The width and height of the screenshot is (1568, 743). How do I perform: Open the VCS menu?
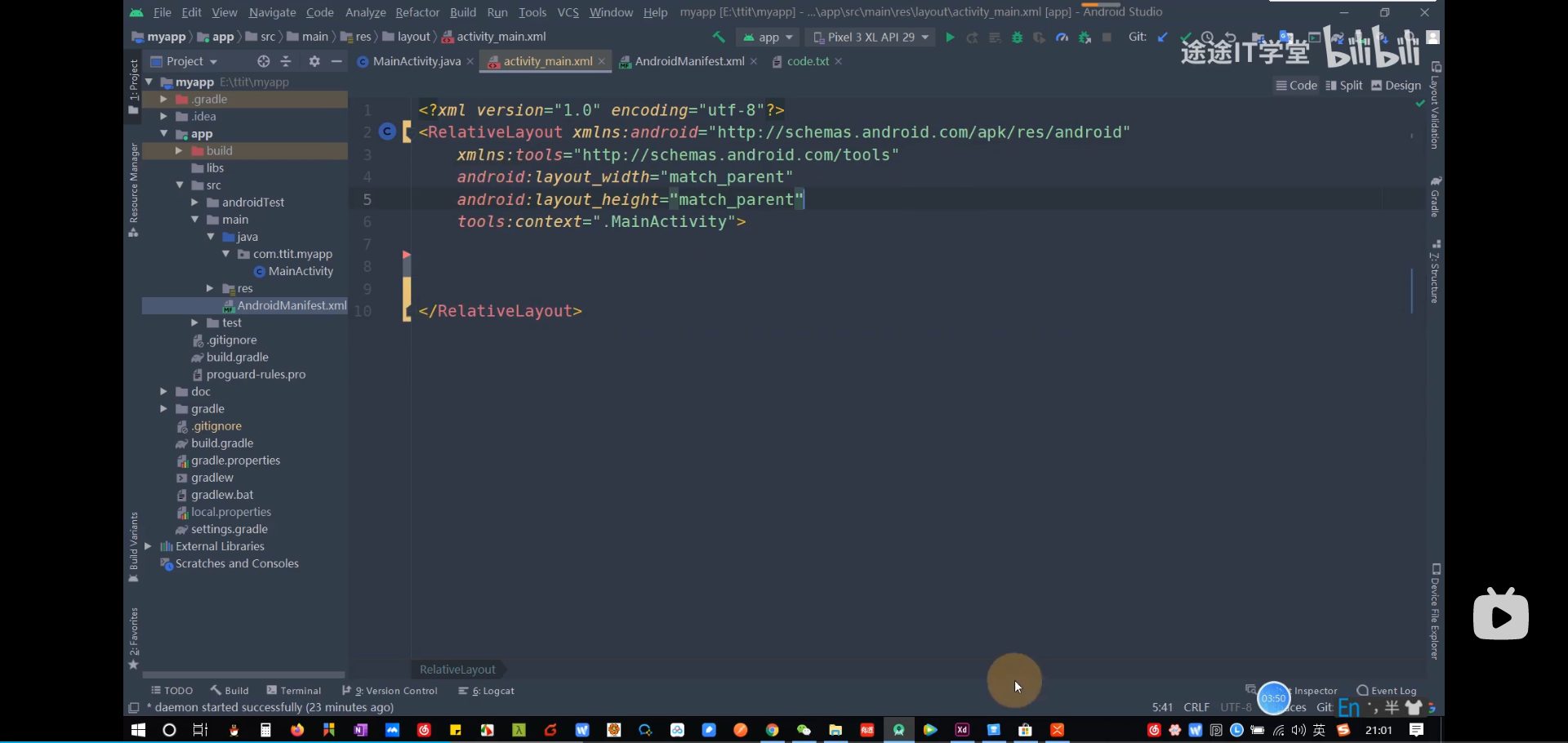pos(568,12)
